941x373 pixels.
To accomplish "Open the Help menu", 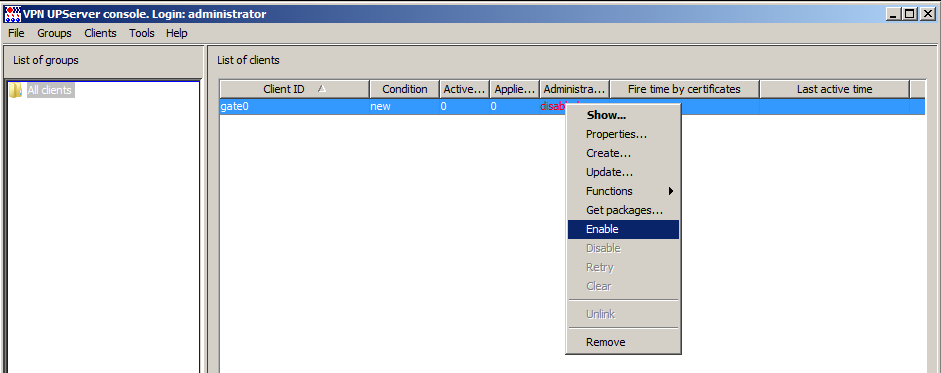I will [x=176, y=33].
